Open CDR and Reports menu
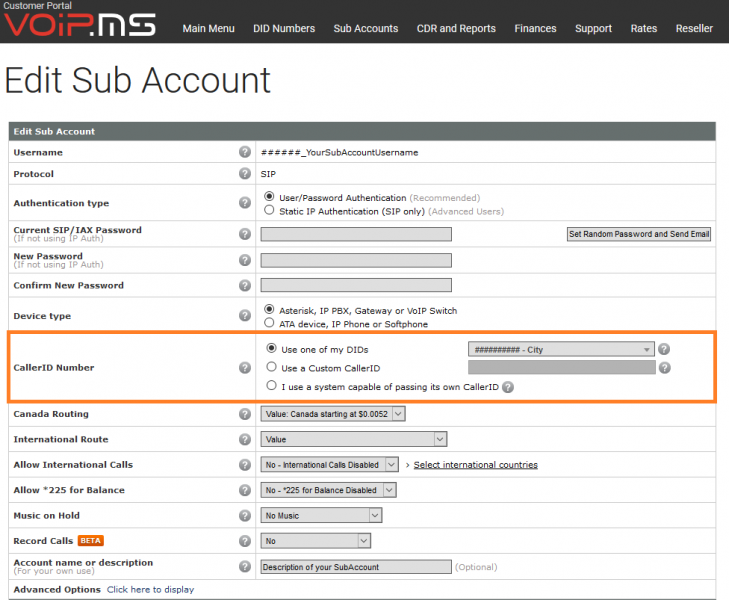 click(456, 28)
